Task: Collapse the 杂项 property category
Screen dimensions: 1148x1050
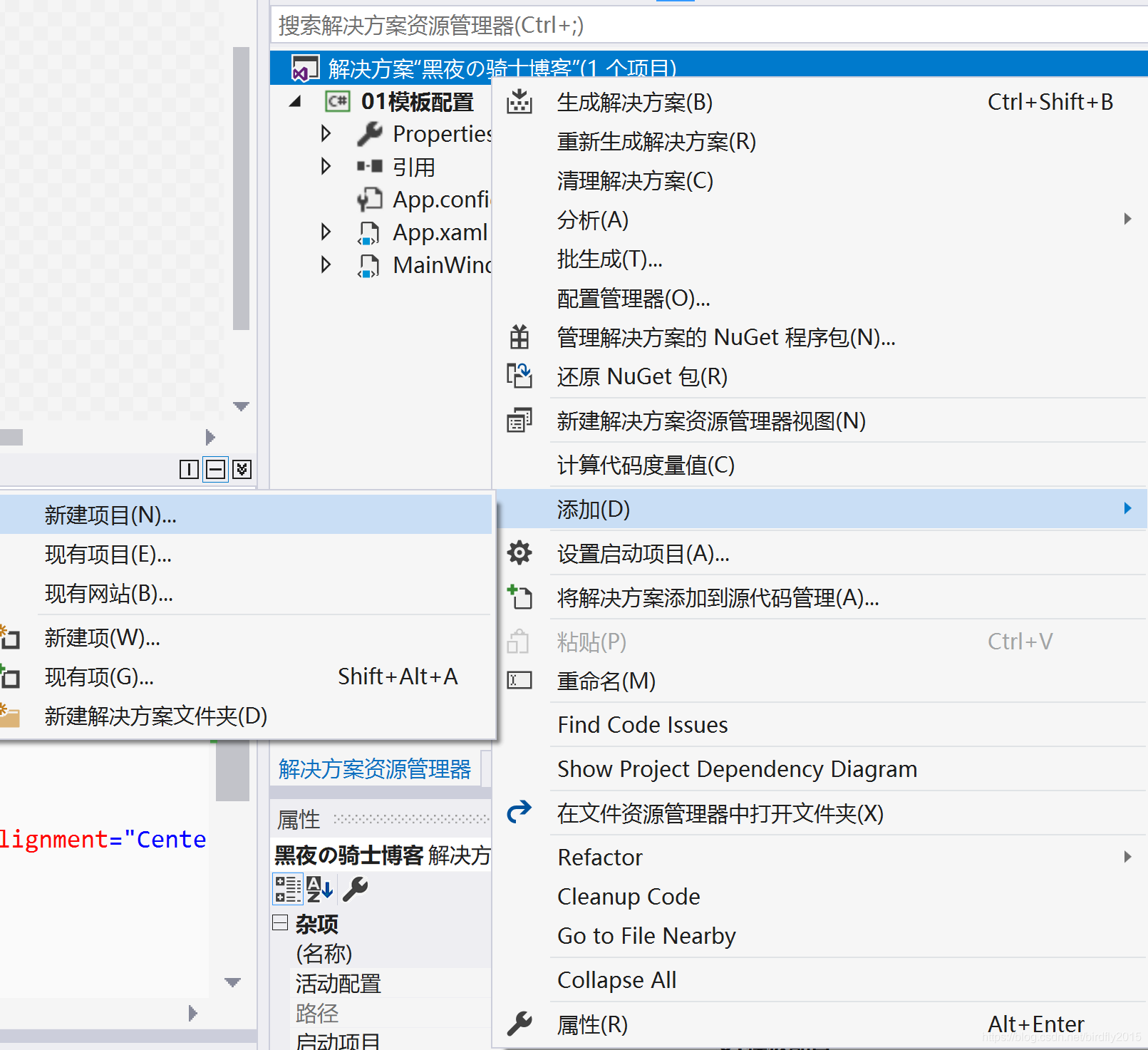Action: click(280, 923)
